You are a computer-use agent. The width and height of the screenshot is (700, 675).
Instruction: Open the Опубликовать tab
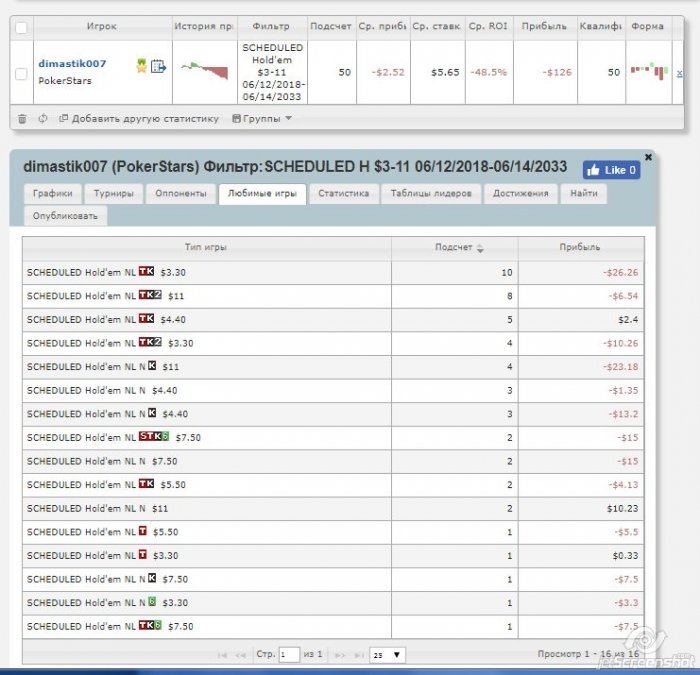tap(65, 216)
